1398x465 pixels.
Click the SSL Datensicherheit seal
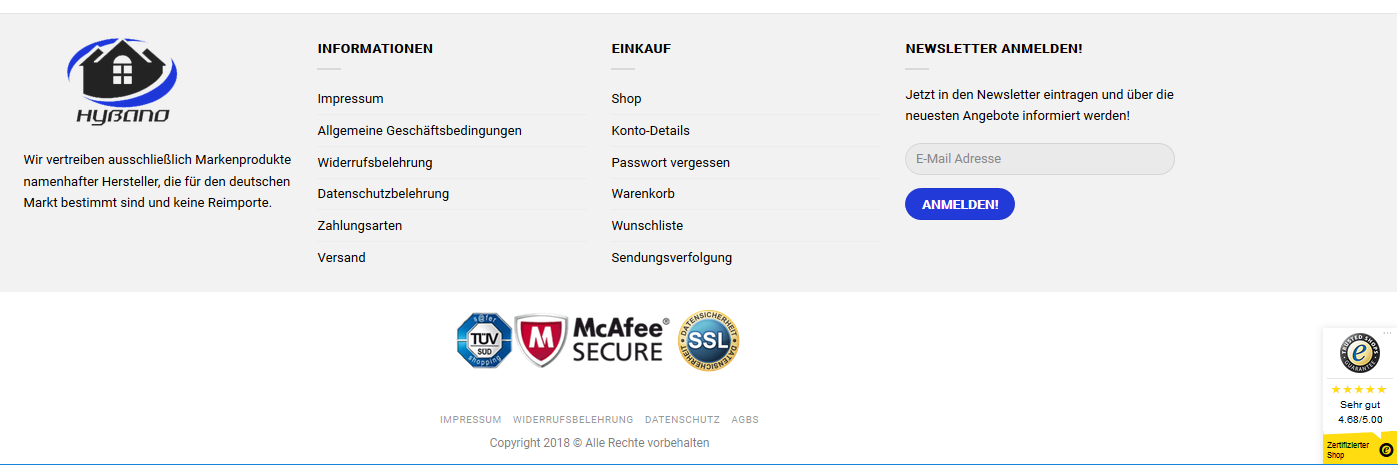(x=709, y=340)
